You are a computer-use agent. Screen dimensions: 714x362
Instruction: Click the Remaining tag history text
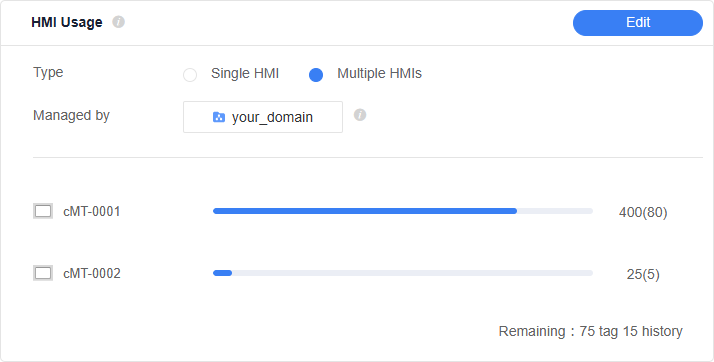pos(591,331)
